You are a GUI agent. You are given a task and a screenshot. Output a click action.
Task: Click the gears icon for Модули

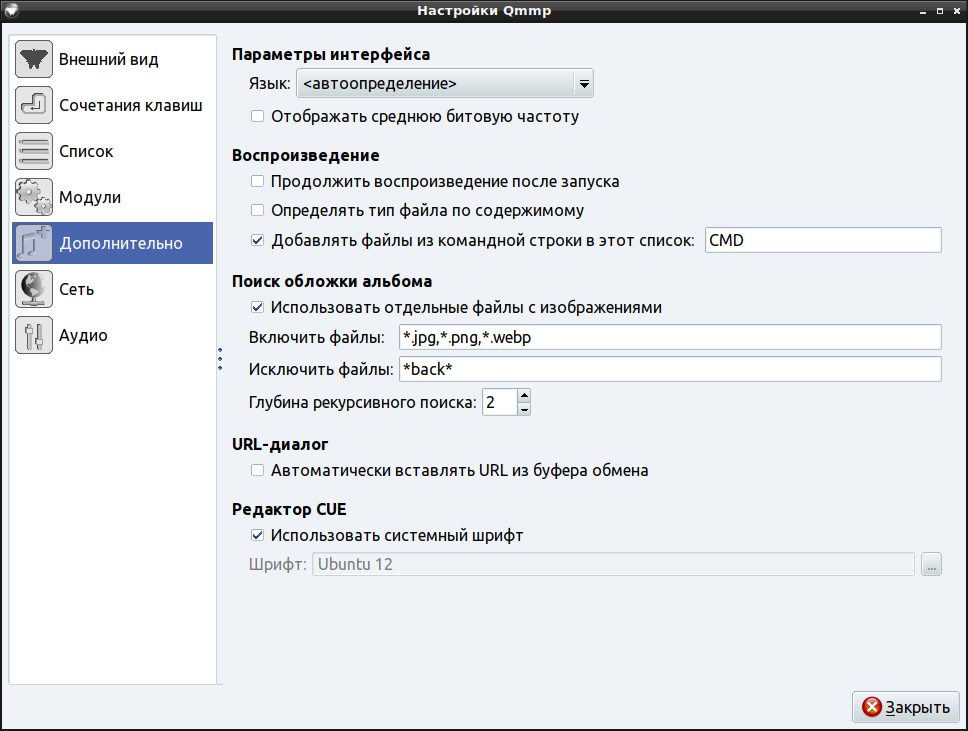click(x=34, y=198)
